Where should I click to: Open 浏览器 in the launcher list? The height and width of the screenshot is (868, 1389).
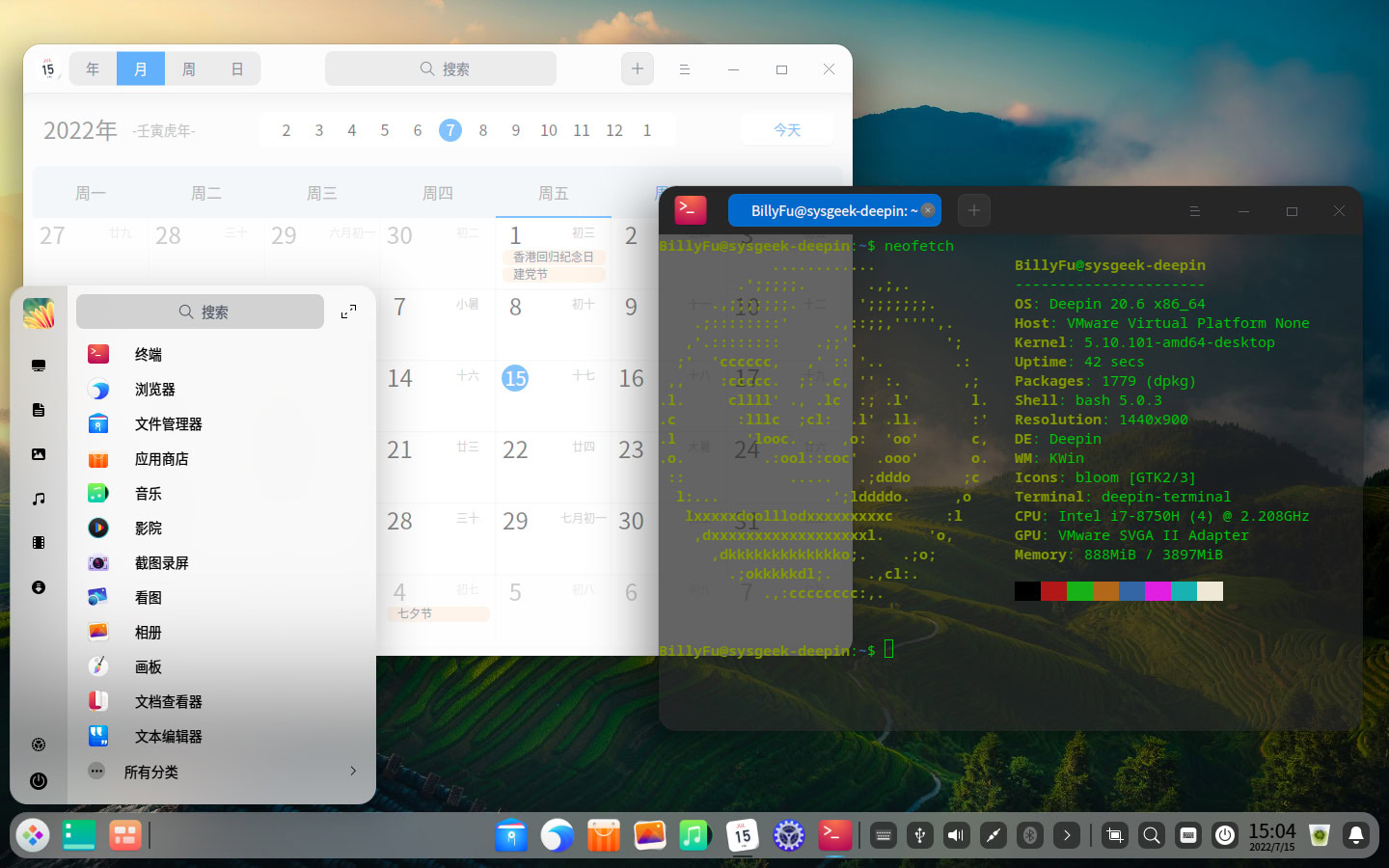pos(221,390)
